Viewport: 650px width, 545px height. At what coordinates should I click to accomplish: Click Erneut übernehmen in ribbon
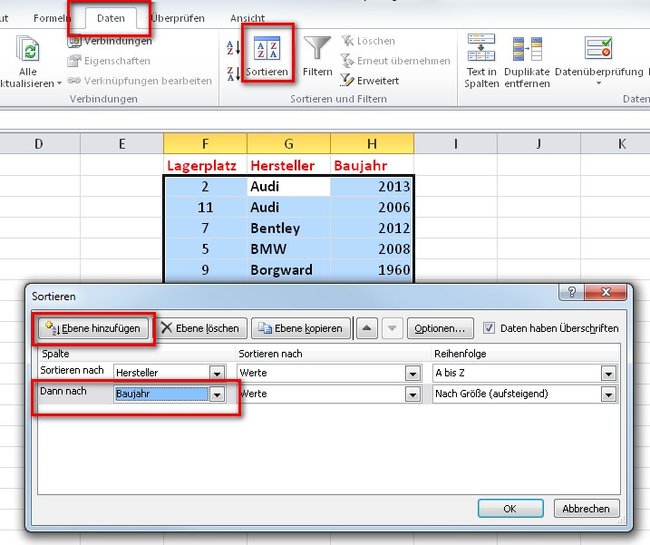[x=395, y=61]
